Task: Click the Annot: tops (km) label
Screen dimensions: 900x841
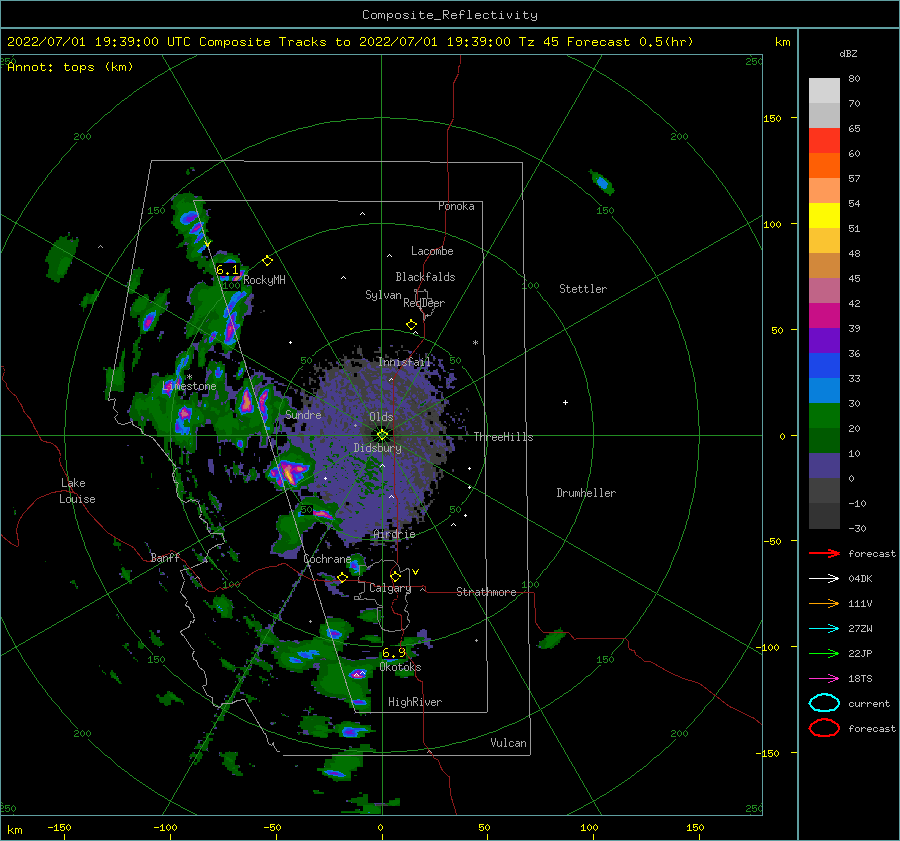Action: click(x=70, y=67)
